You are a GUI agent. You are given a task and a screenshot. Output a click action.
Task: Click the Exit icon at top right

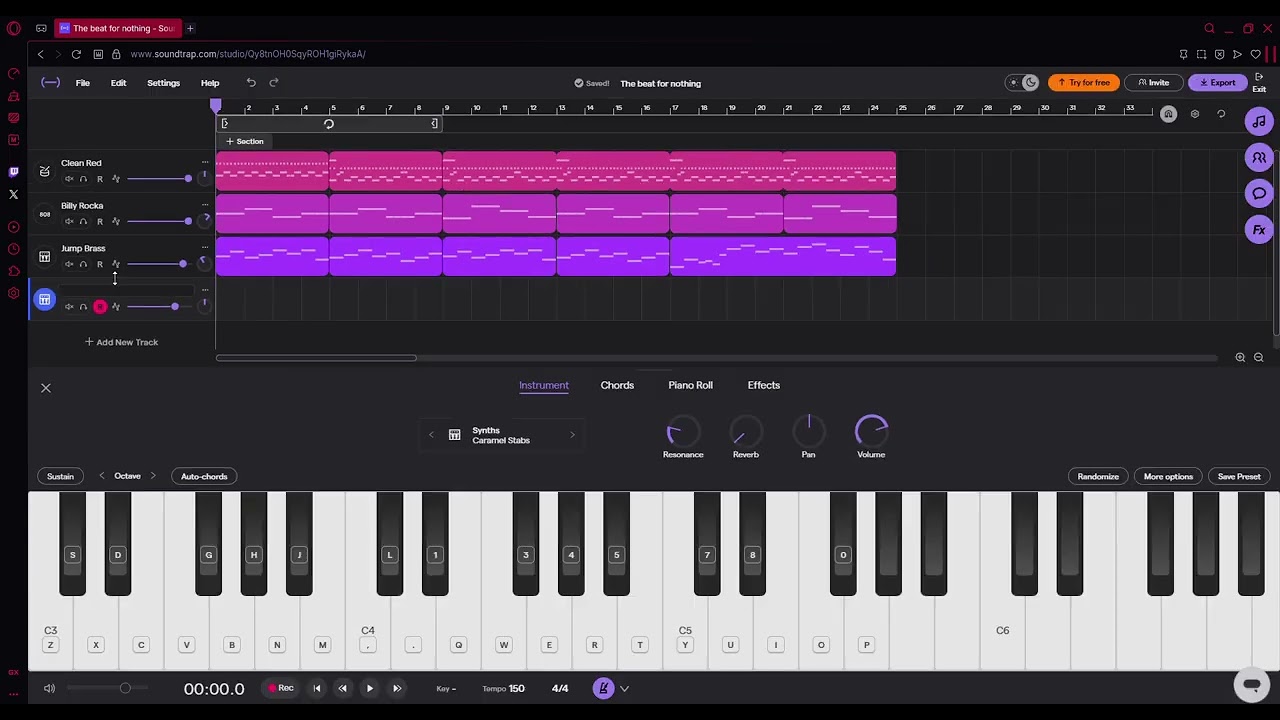[1259, 84]
